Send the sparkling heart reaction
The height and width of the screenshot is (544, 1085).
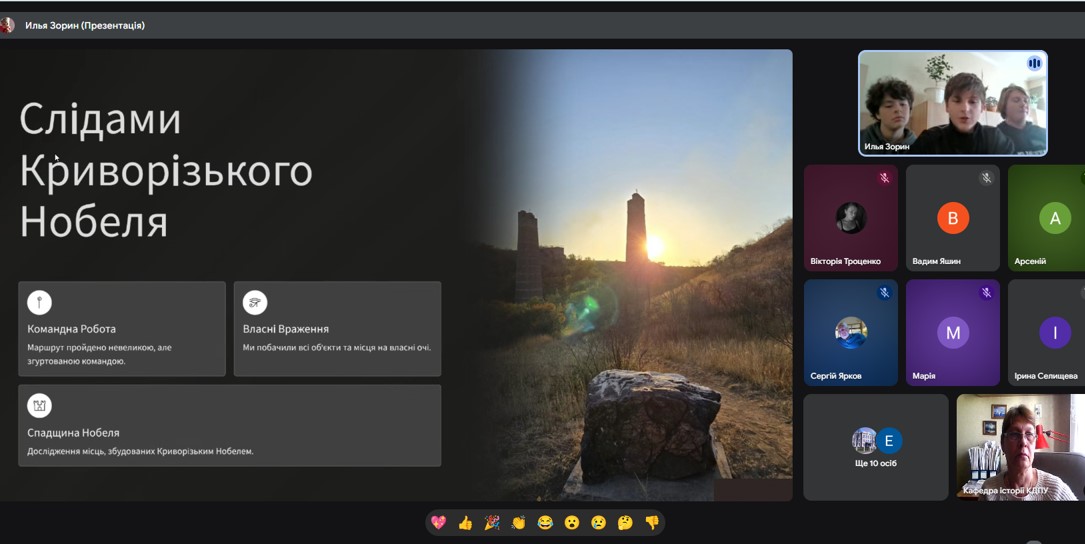438,522
